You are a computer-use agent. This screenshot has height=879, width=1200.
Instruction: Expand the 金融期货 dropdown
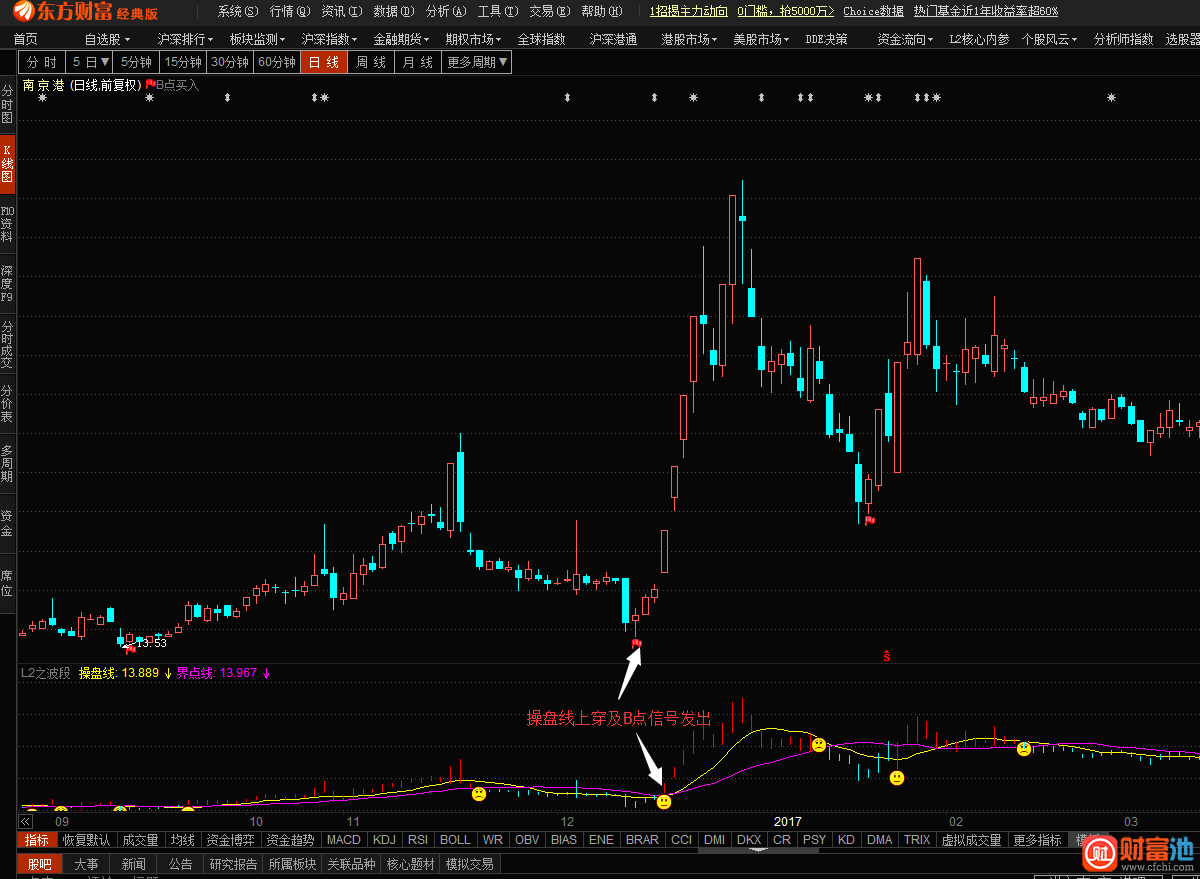click(402, 39)
